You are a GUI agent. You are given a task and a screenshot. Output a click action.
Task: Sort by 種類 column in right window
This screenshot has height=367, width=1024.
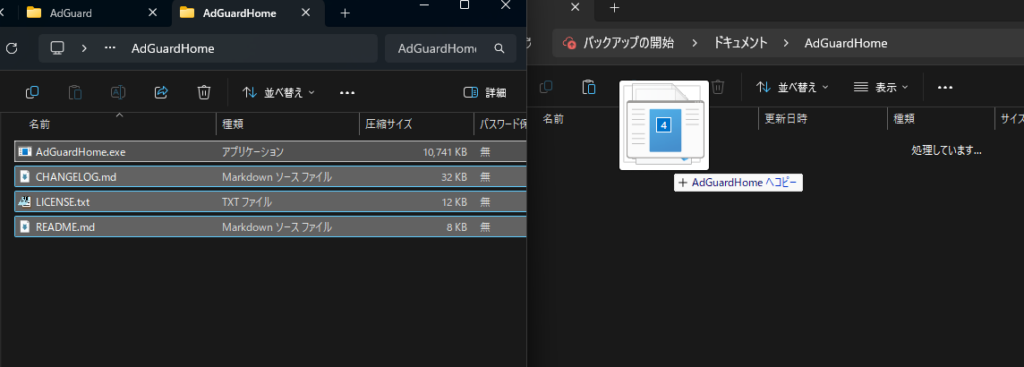pyautogui.click(x=904, y=119)
